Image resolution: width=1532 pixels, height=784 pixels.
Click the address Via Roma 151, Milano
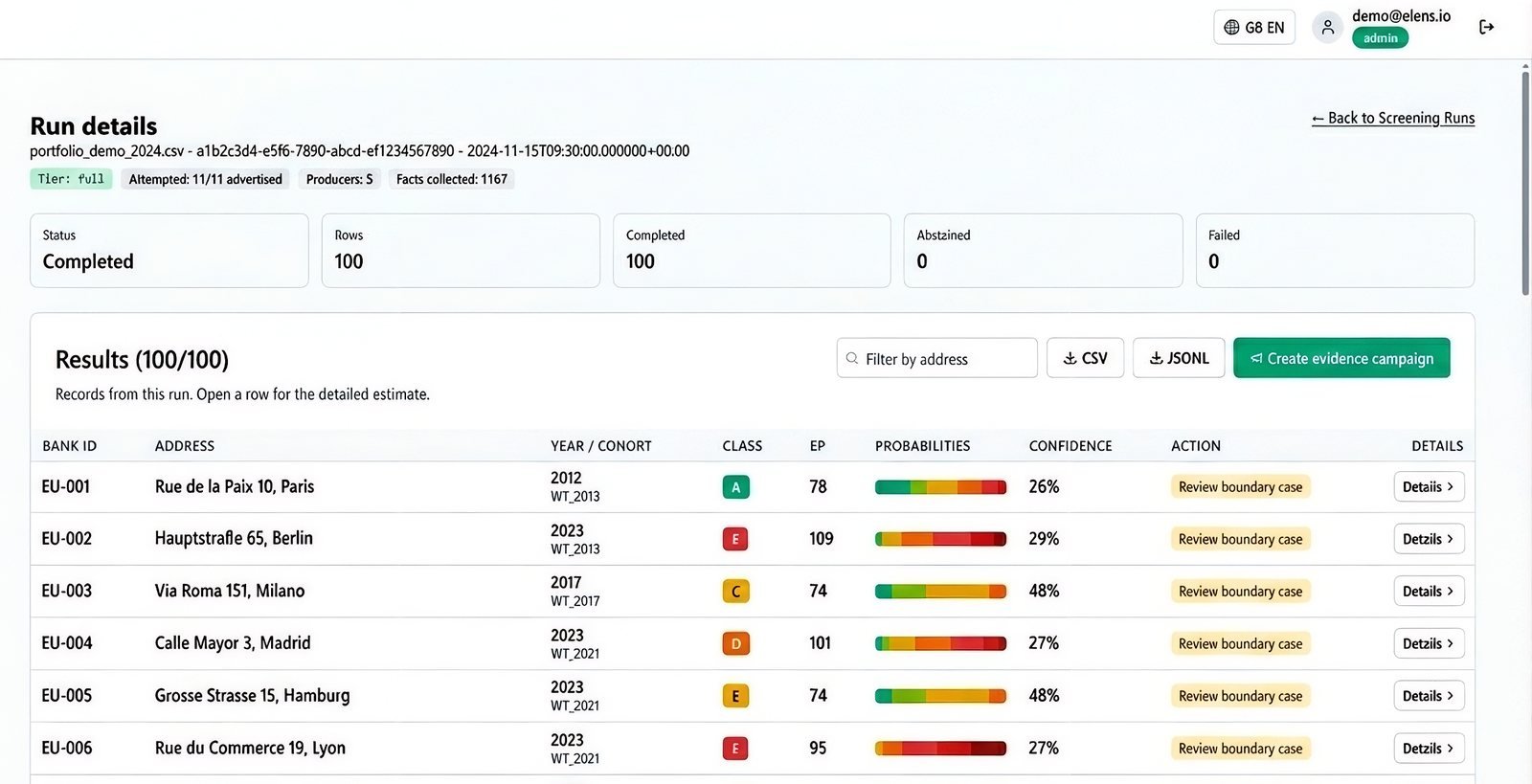(230, 592)
